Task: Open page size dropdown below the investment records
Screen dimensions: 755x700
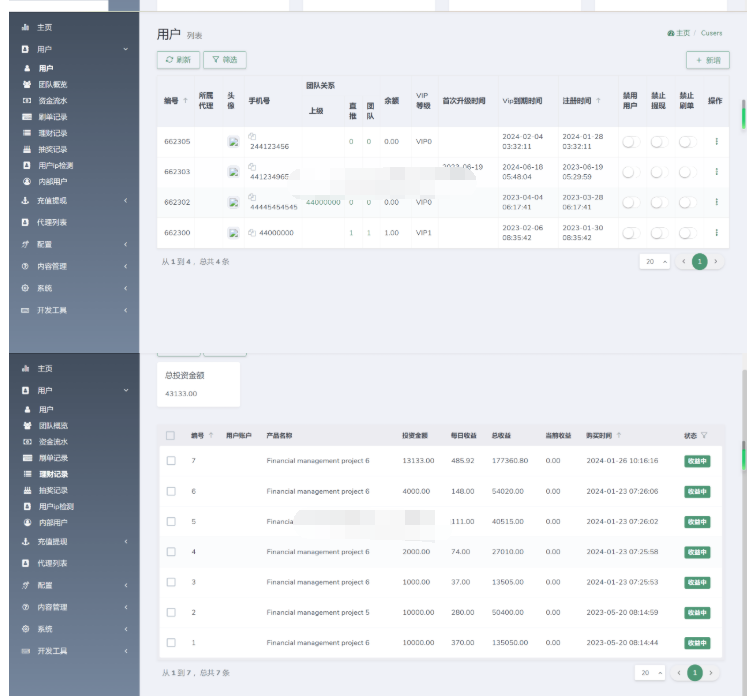Action: (x=649, y=673)
